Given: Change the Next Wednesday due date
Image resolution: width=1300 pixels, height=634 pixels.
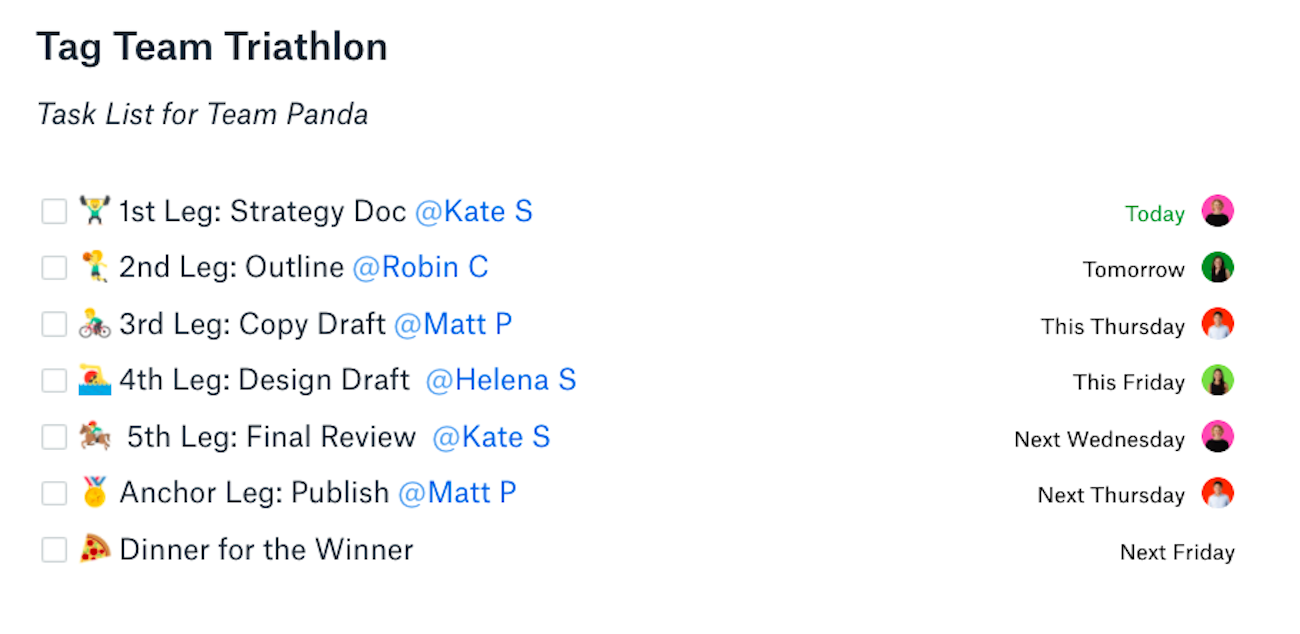Looking at the screenshot, I should [1099, 439].
